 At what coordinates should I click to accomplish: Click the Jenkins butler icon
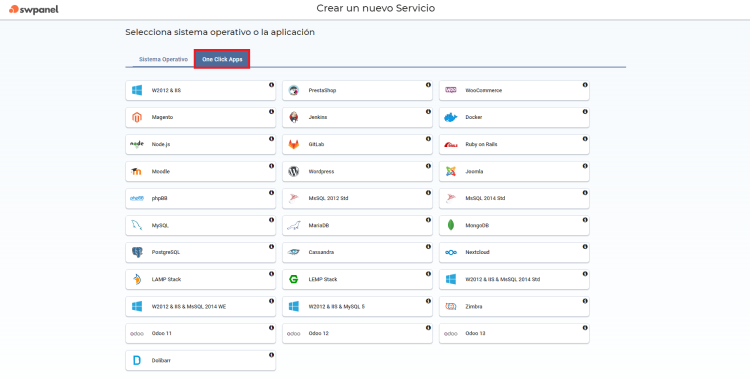tap(294, 117)
